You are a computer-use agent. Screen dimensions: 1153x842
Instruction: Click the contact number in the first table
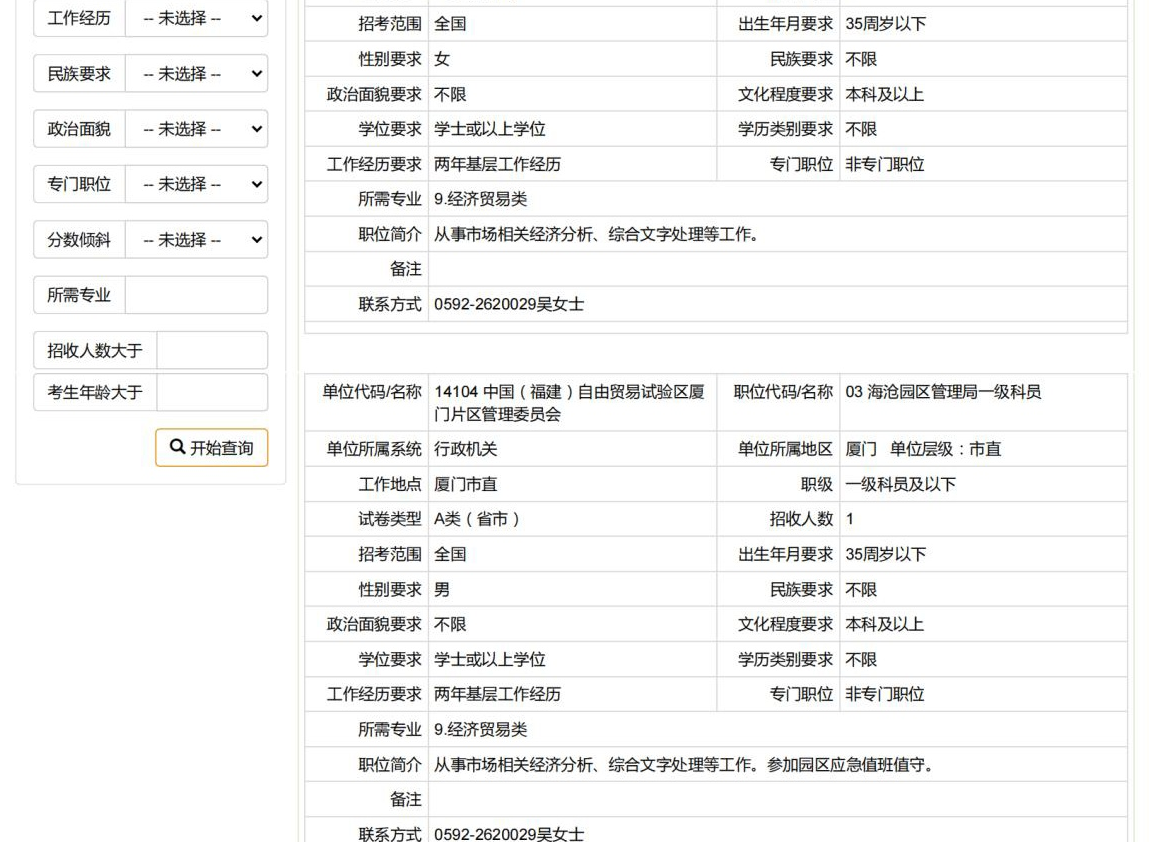pos(508,305)
